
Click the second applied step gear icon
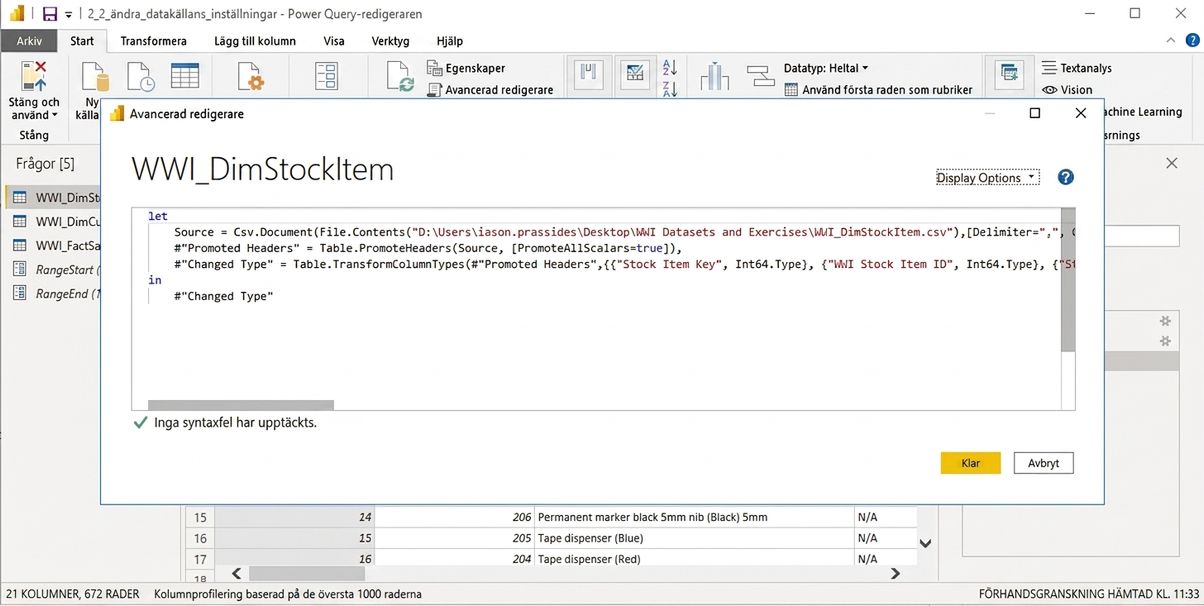pyautogui.click(x=1164, y=341)
